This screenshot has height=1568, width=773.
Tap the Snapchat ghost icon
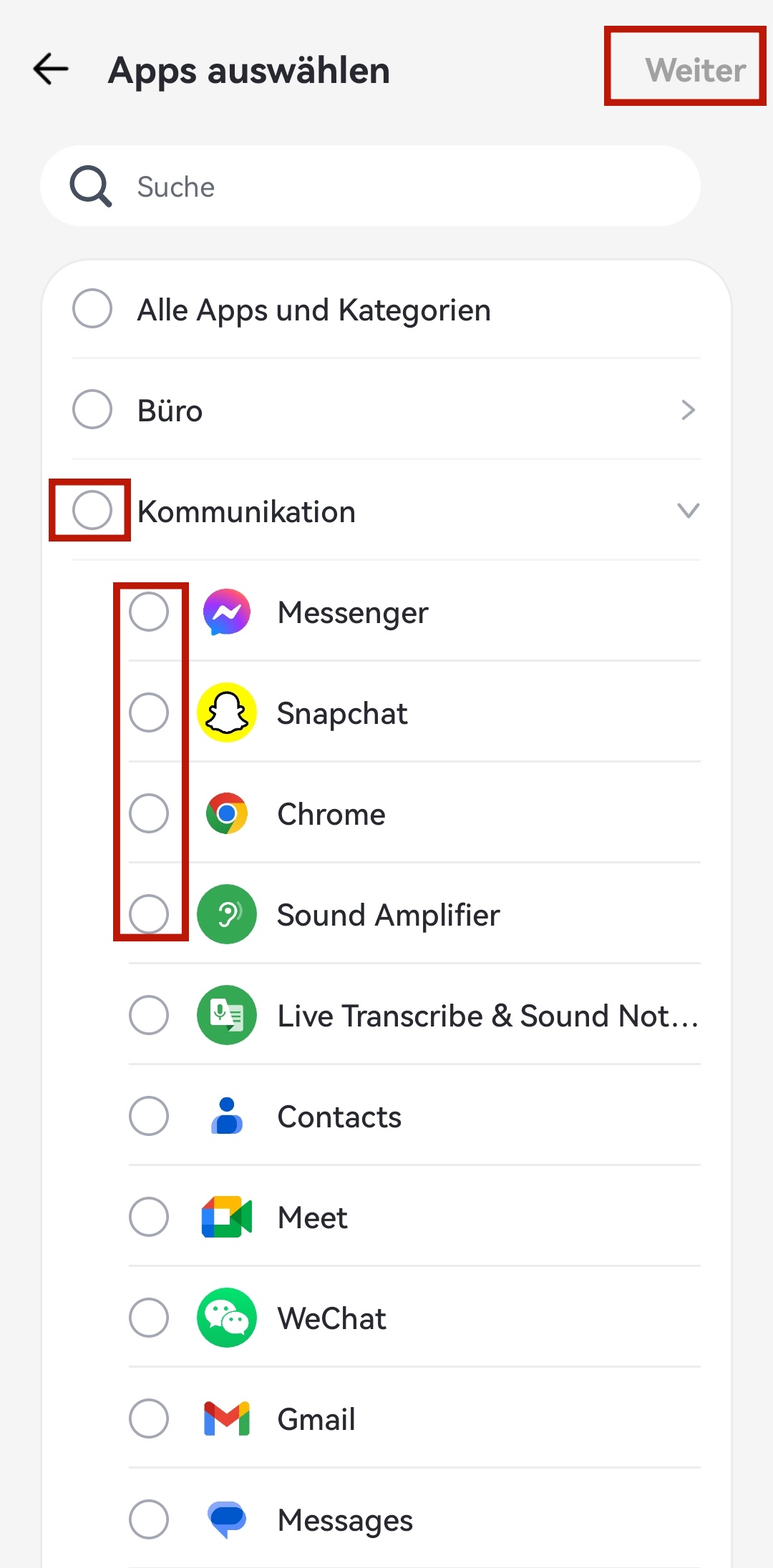(227, 713)
